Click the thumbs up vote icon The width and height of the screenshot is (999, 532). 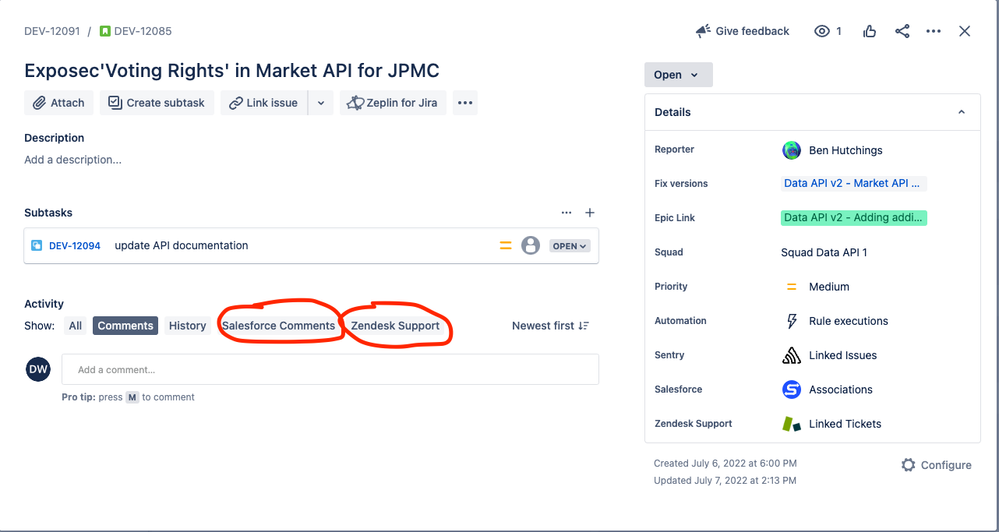(x=870, y=31)
